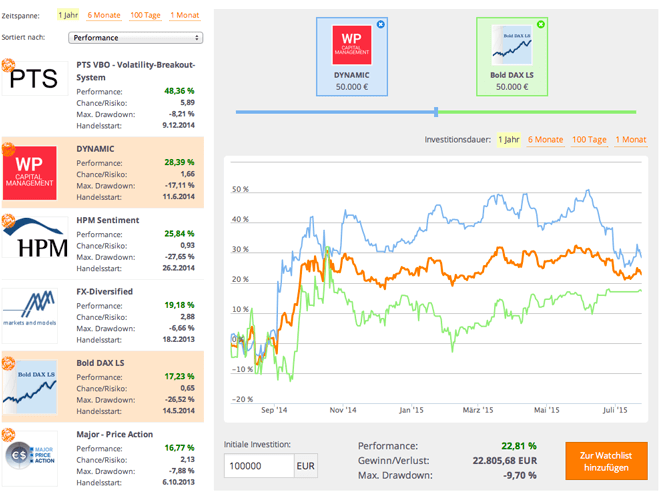The image size is (660, 491).
Task: Click the -27,65 % drawdown value
Action: coord(180,256)
